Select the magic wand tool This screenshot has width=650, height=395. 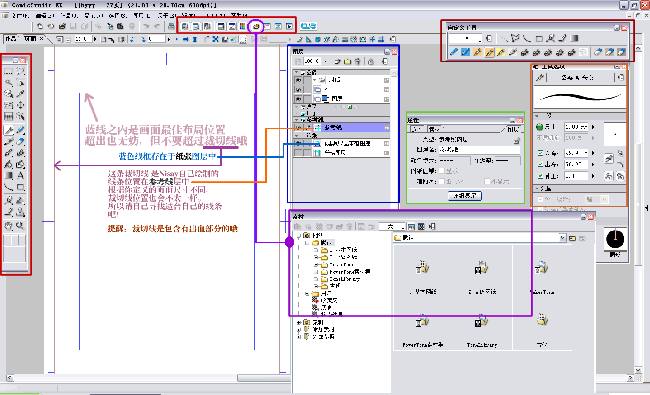click(8, 82)
